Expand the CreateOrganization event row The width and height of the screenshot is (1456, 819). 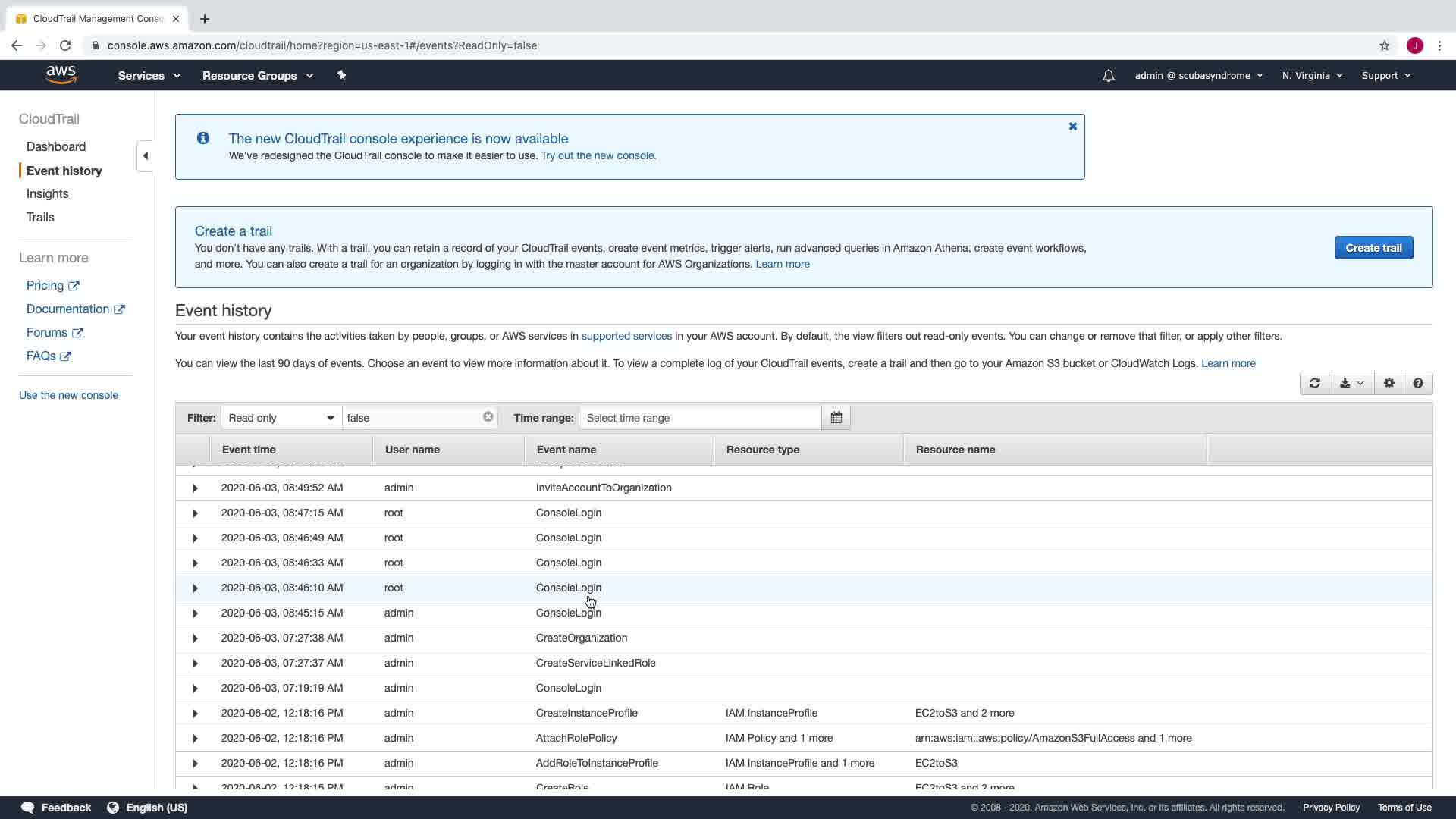click(x=195, y=639)
